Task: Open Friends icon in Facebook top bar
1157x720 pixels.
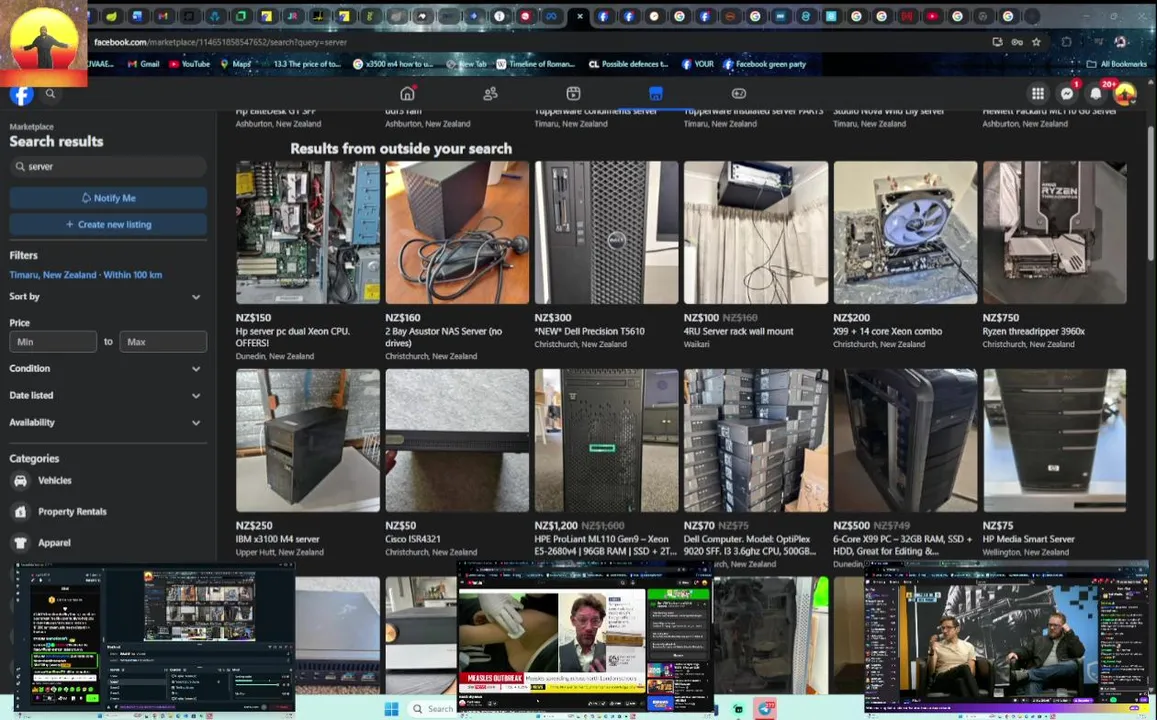Action: 490,93
